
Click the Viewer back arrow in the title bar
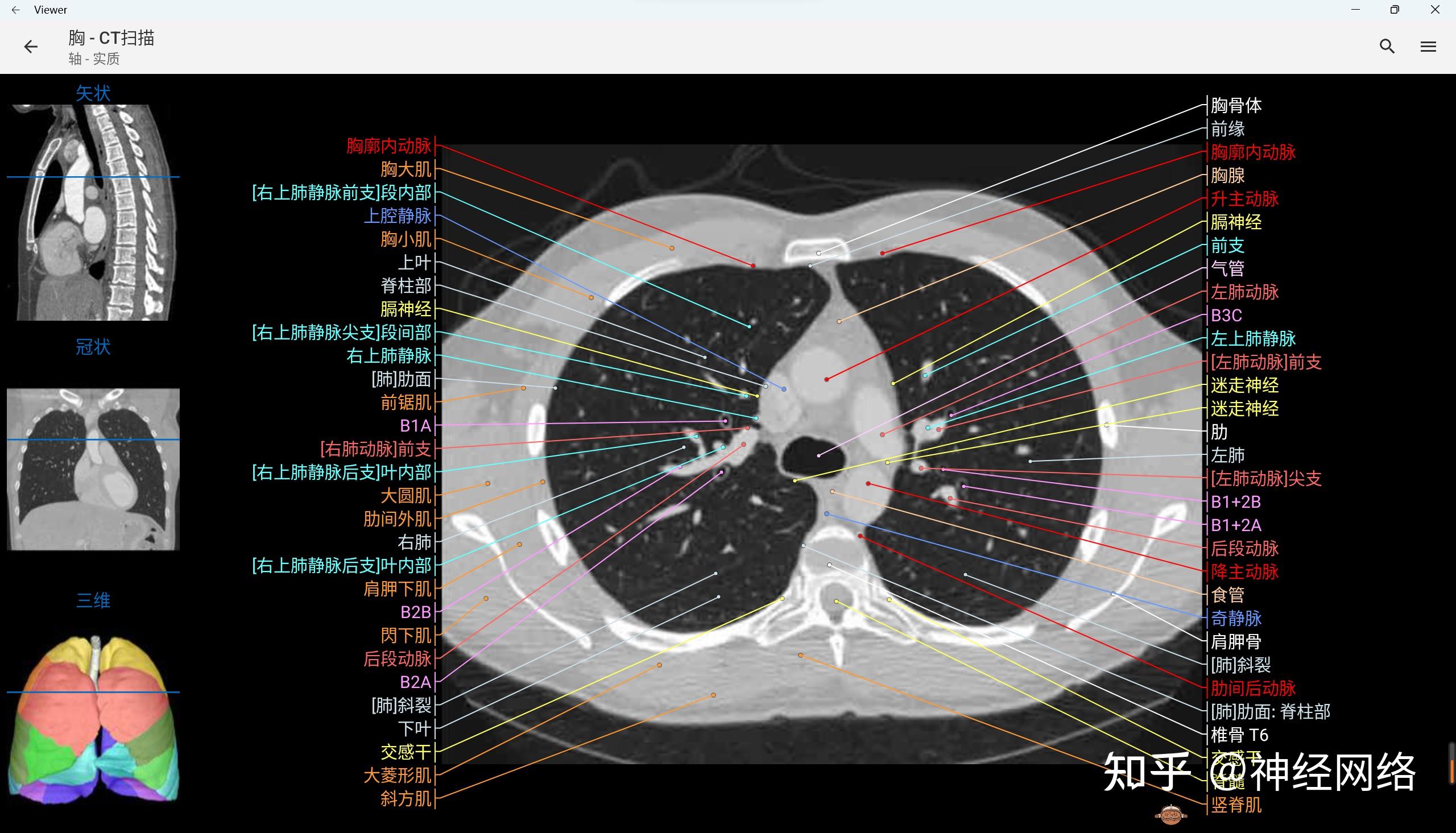pos(15,10)
